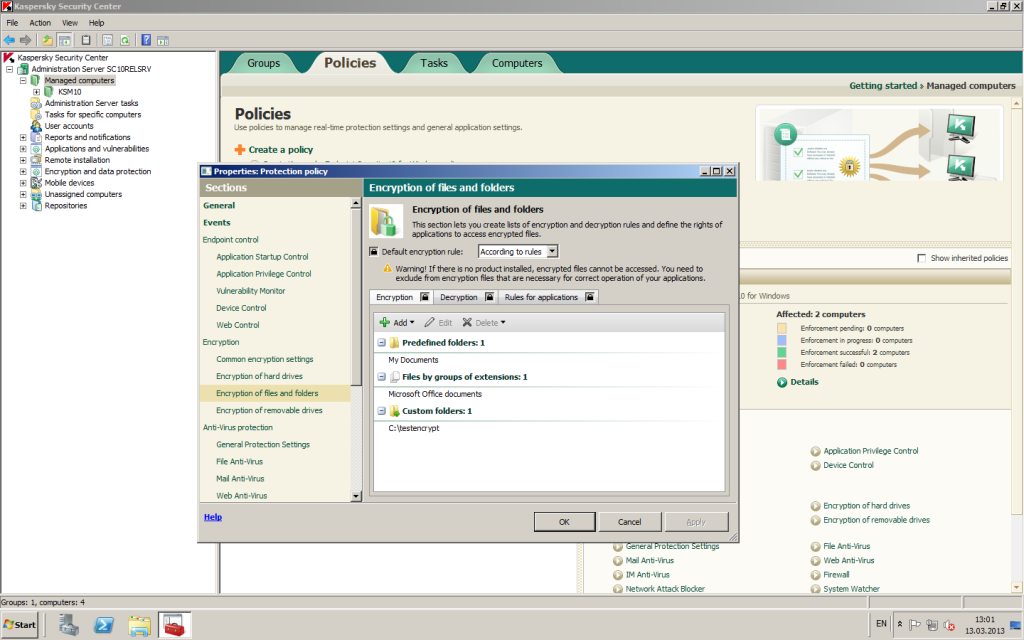
Task: Click the Edit pencil icon in rules toolbar
Action: [x=429, y=323]
